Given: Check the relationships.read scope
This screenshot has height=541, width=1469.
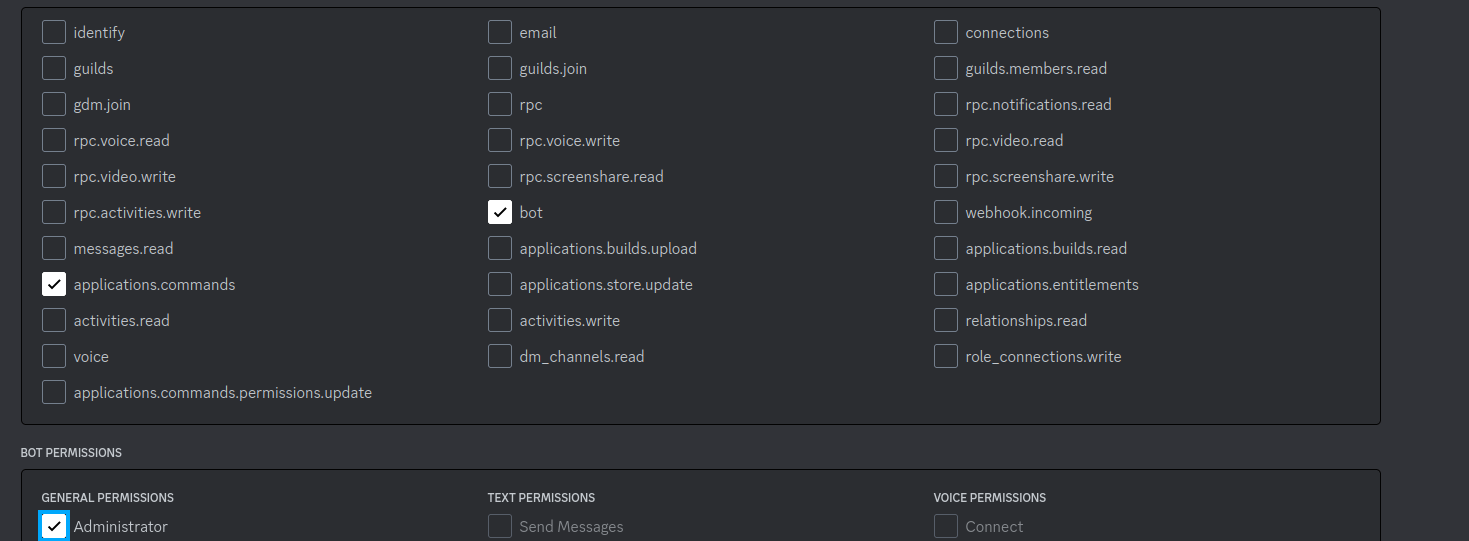Looking at the screenshot, I should 946,321.
